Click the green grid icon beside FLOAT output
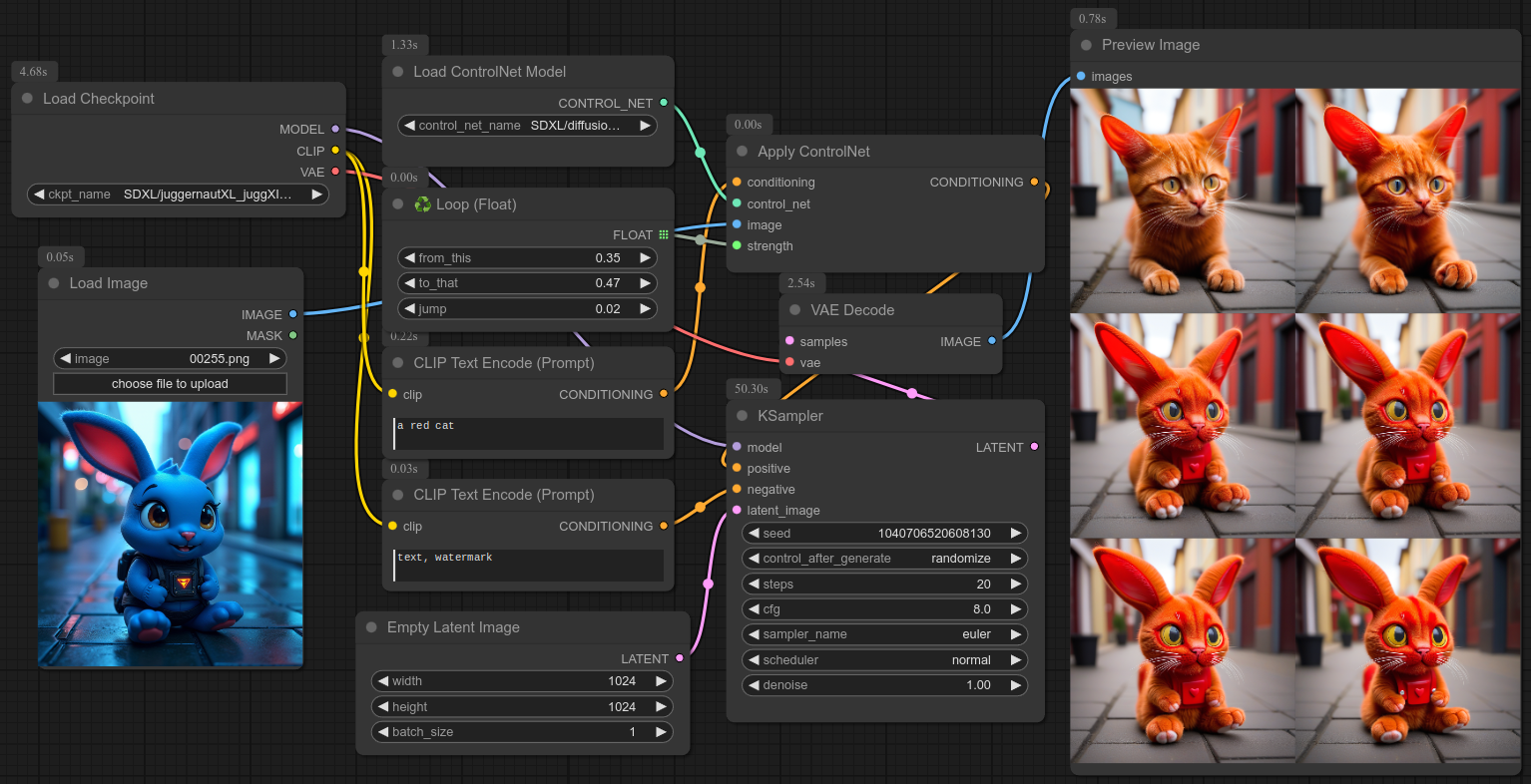Image resolution: width=1531 pixels, height=784 pixels. [x=663, y=234]
